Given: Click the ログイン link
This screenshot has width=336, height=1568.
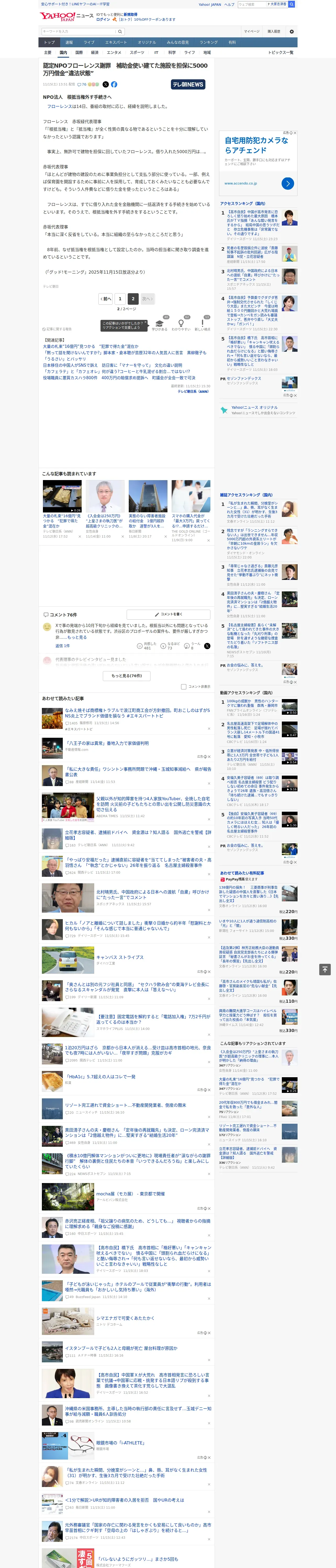Looking at the screenshot, I should (103, 20).
